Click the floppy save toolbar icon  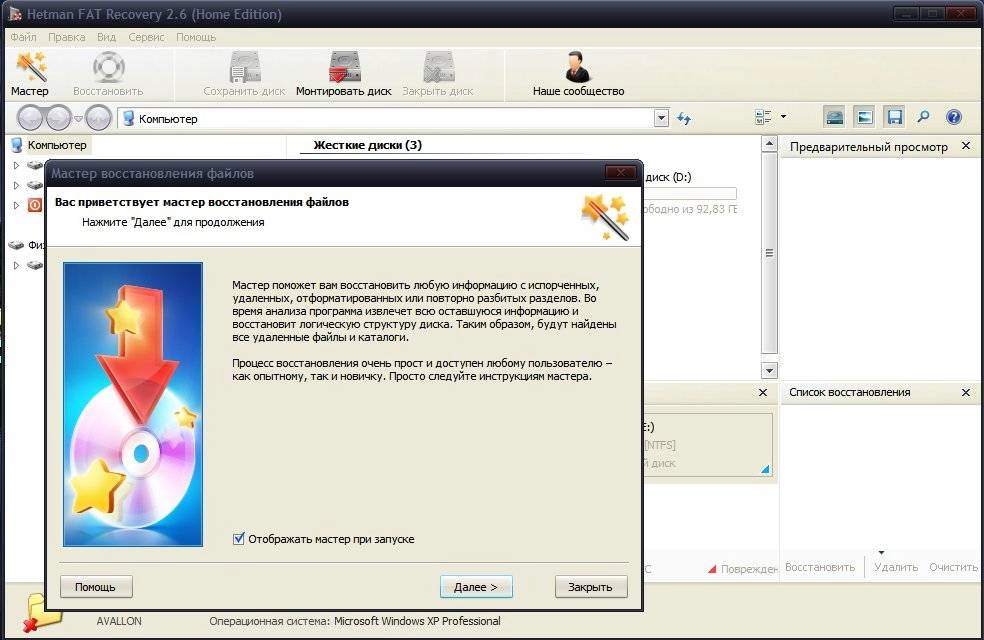(894, 117)
